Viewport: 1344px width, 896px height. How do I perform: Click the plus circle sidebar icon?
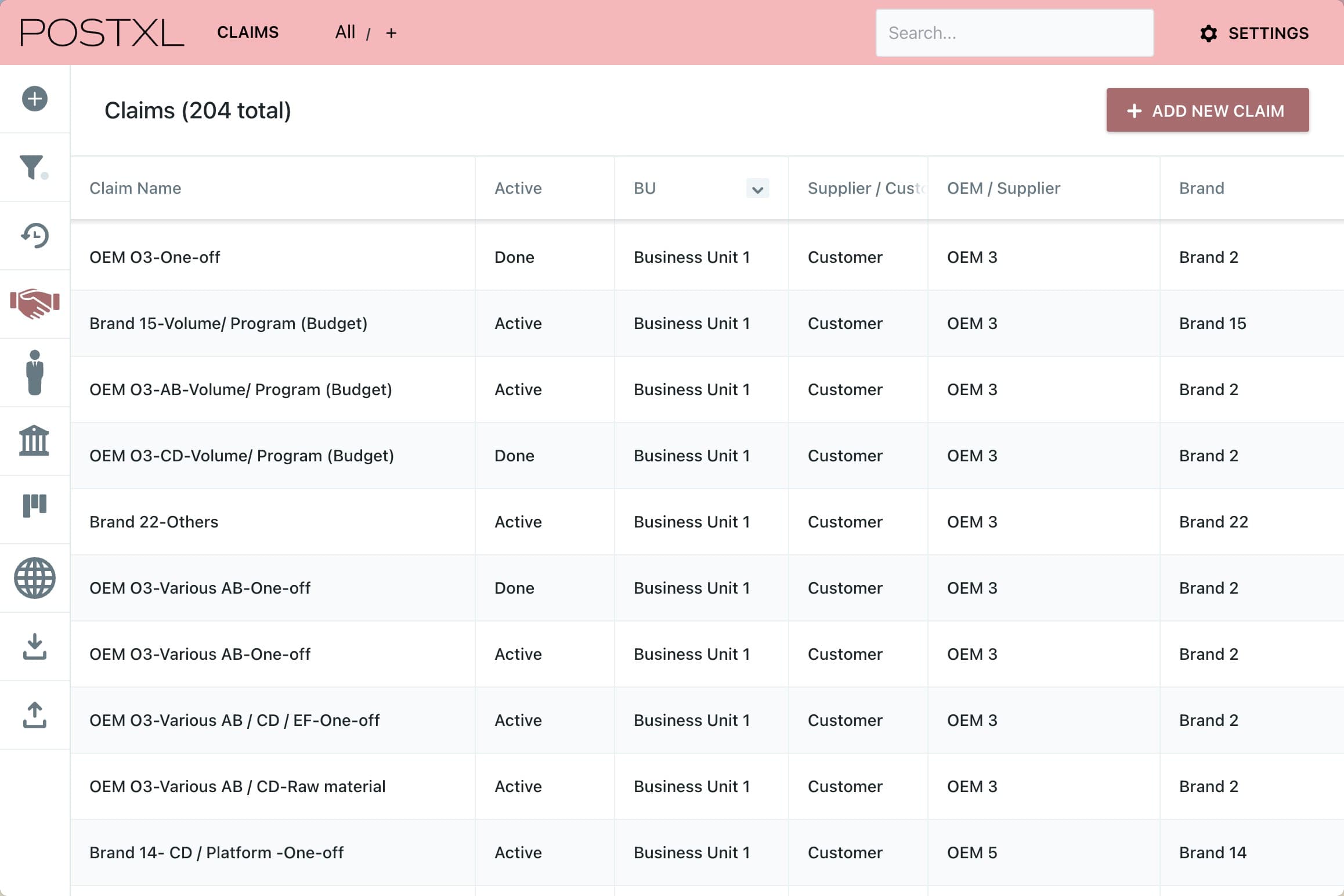(35, 99)
